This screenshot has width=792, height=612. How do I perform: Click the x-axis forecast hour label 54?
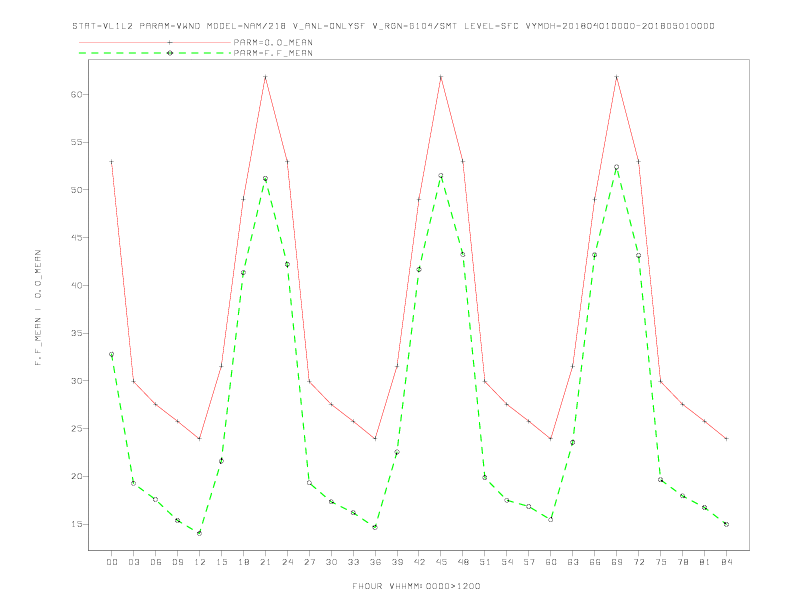(x=507, y=562)
